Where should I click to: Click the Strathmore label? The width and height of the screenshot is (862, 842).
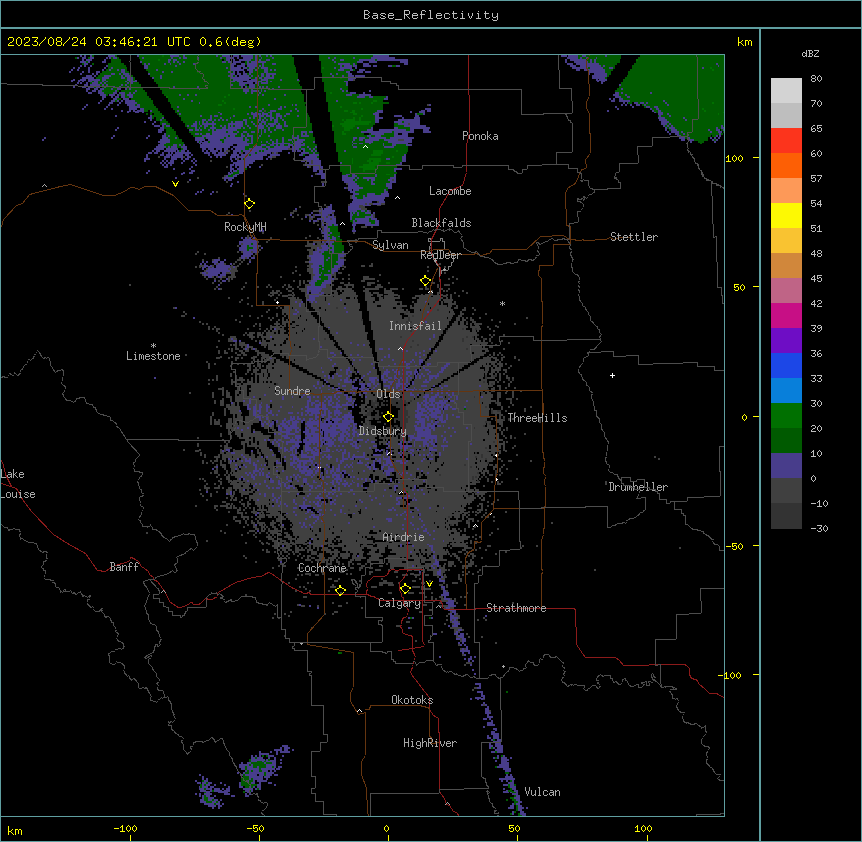516,608
